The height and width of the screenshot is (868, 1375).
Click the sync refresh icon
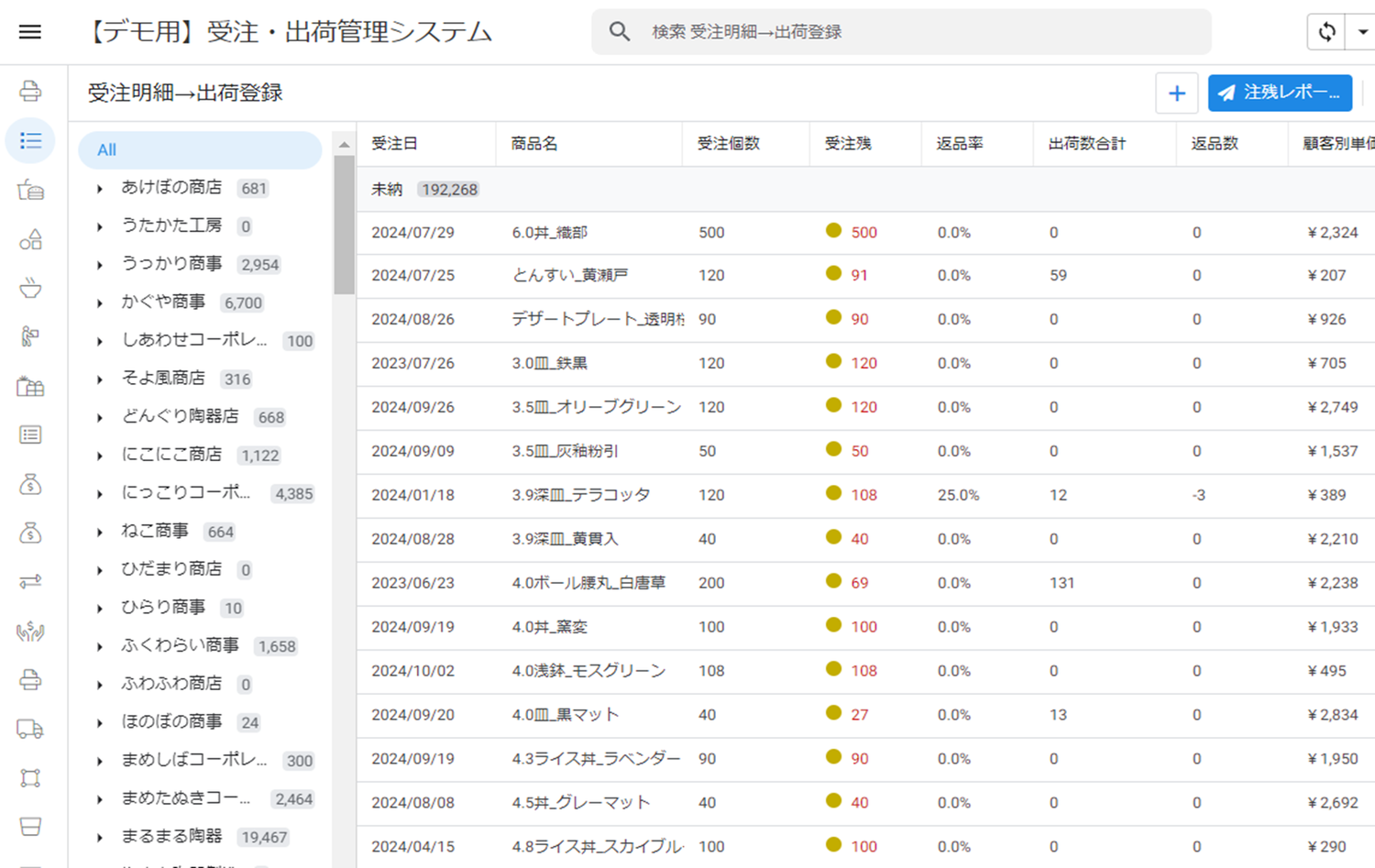pos(1326,32)
